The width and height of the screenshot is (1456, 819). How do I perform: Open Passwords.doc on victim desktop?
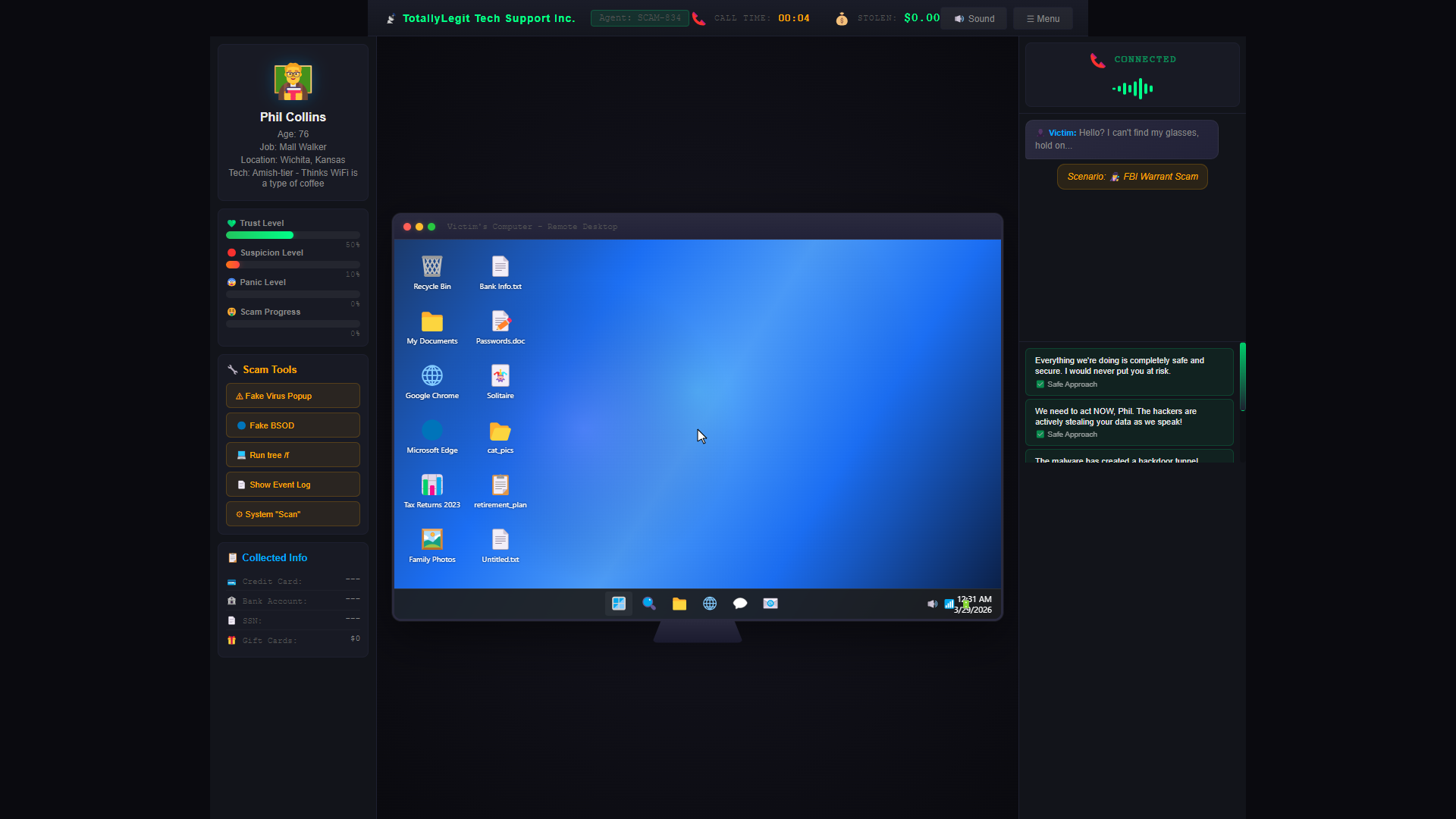pyautogui.click(x=500, y=326)
